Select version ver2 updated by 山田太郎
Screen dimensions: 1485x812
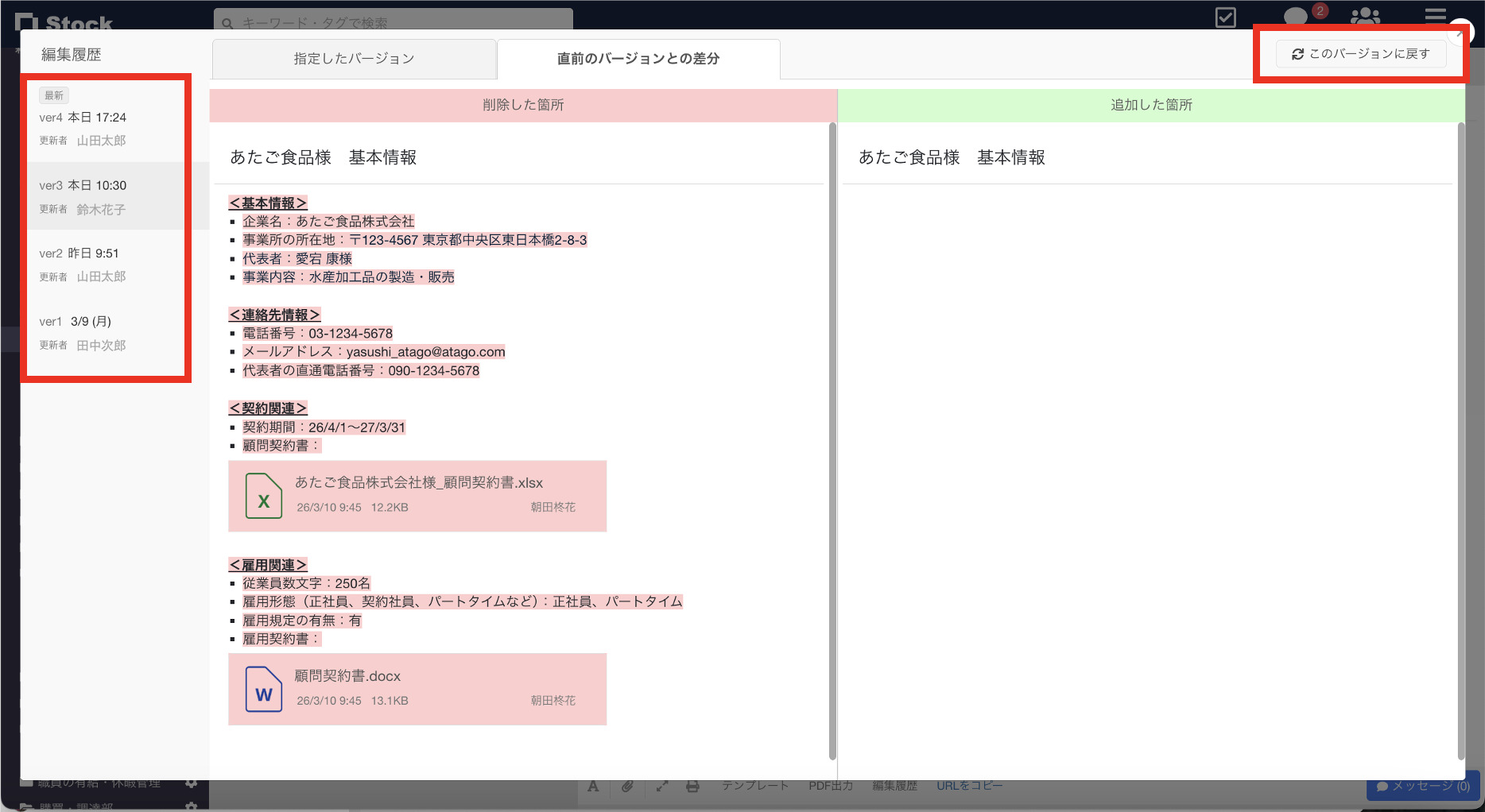click(103, 264)
